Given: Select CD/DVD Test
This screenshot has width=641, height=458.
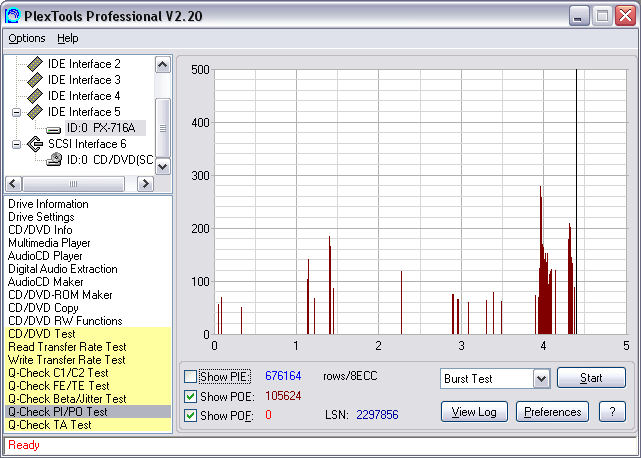Looking at the screenshot, I should pyautogui.click(x=88, y=334).
